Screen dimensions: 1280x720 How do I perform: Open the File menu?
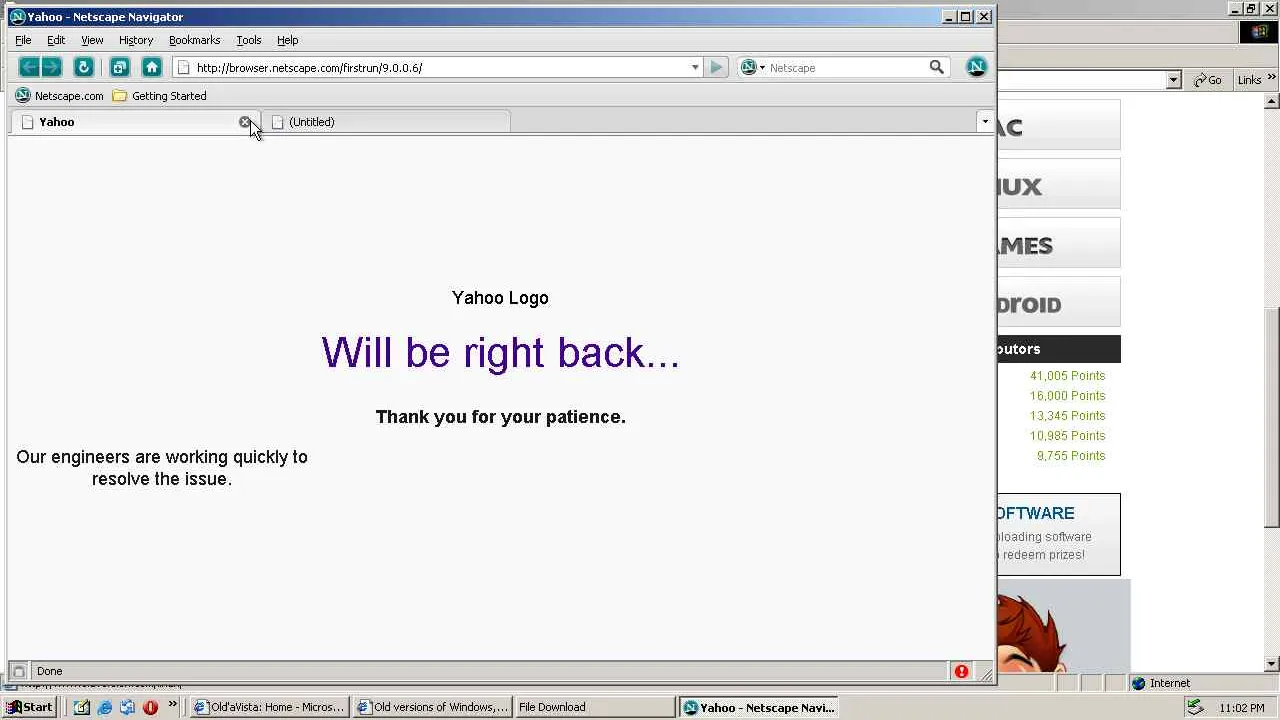pos(23,40)
